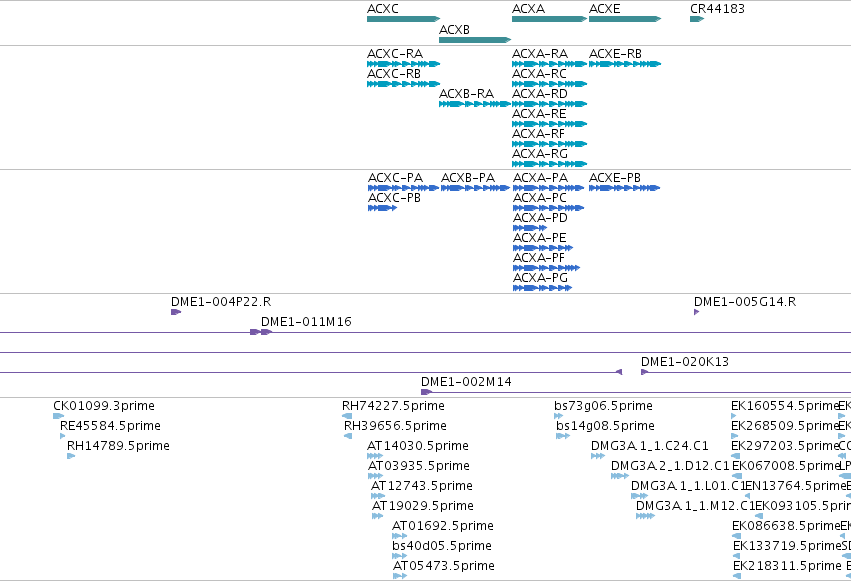This screenshot has width=851, height=581.
Task: Click EST bs40d05.5prime
Action: click(x=399, y=556)
